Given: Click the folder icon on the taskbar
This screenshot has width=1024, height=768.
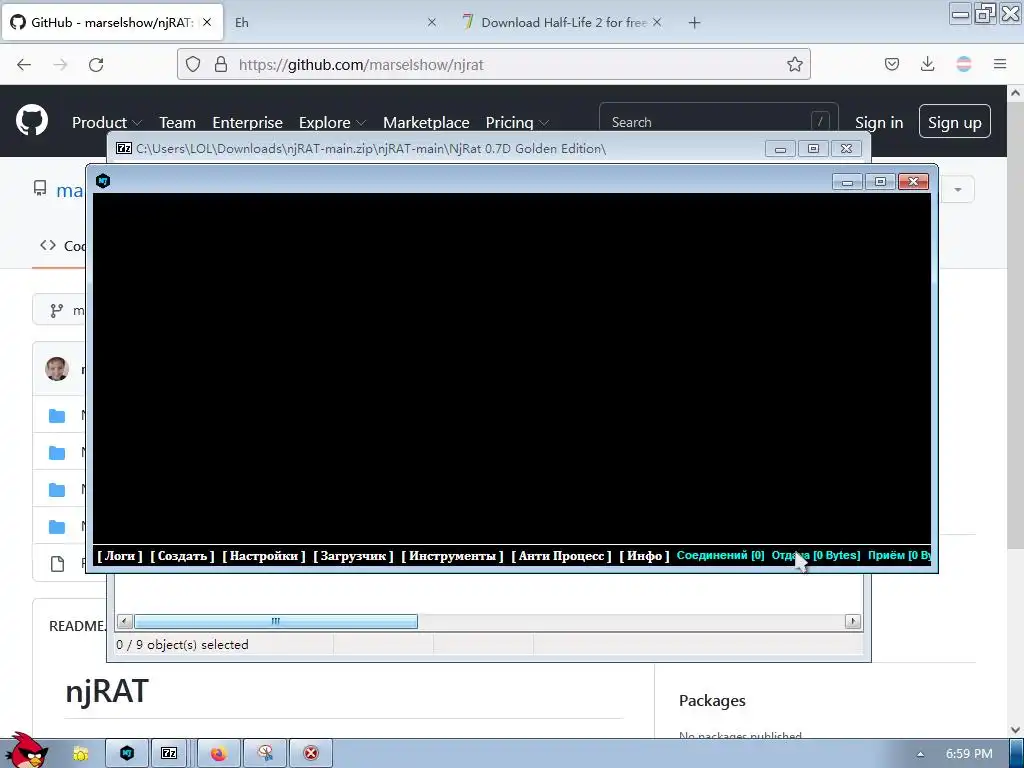Looking at the screenshot, I should click(x=80, y=754).
